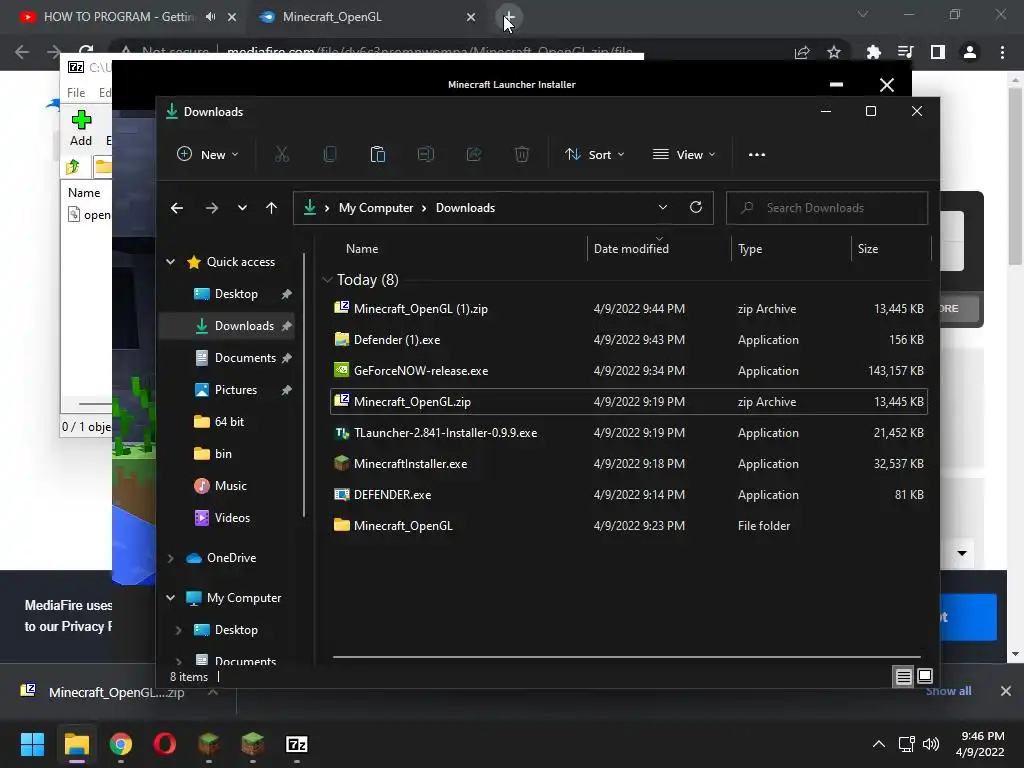Sort files by Name column header
Screen dimensions: 1024x768
click(362, 249)
